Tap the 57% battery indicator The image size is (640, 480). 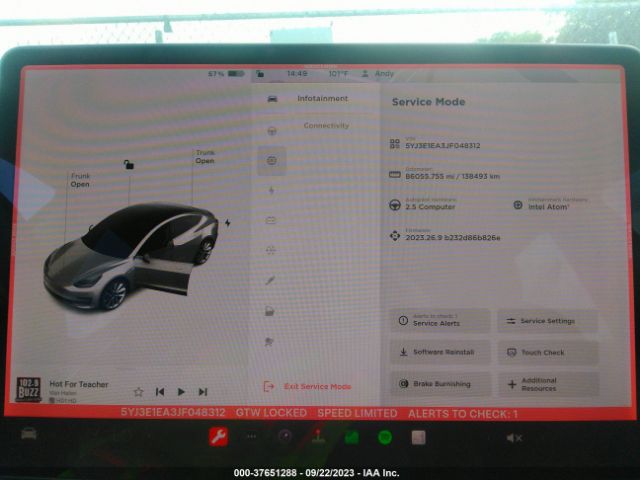(x=226, y=74)
